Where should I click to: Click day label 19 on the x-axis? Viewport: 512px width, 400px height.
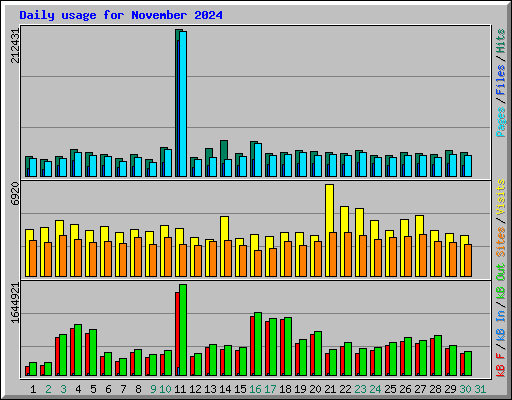point(300,389)
